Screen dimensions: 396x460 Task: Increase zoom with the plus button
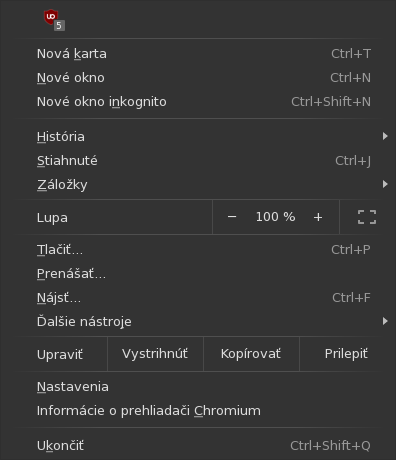pos(318,217)
